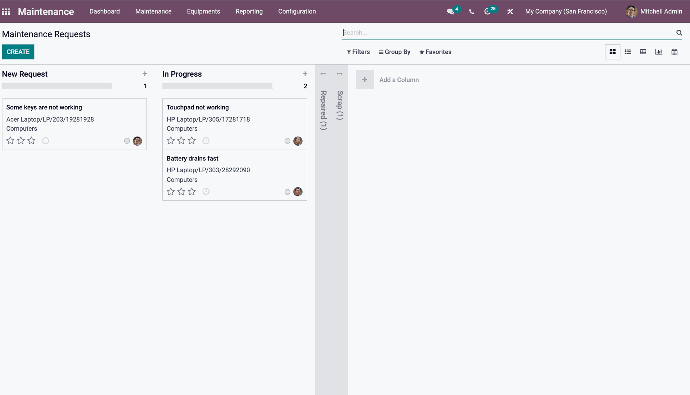Set third star priority on Some keys card

(31, 141)
